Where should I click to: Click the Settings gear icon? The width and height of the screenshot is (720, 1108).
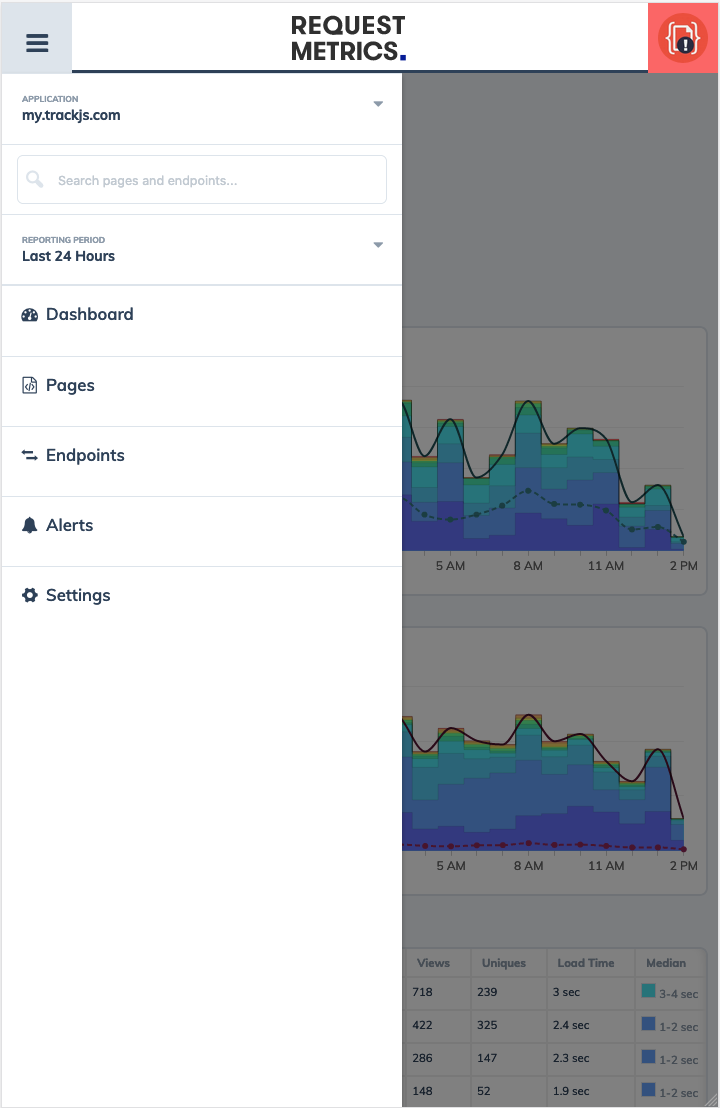point(30,595)
